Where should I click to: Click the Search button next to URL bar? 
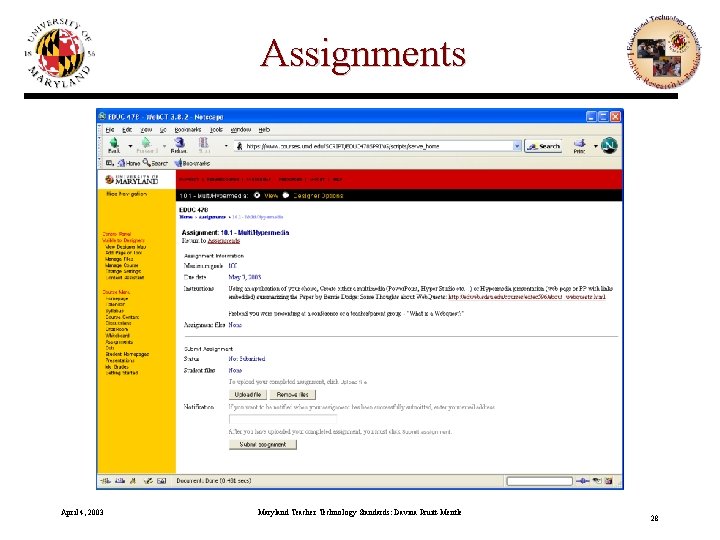543,146
